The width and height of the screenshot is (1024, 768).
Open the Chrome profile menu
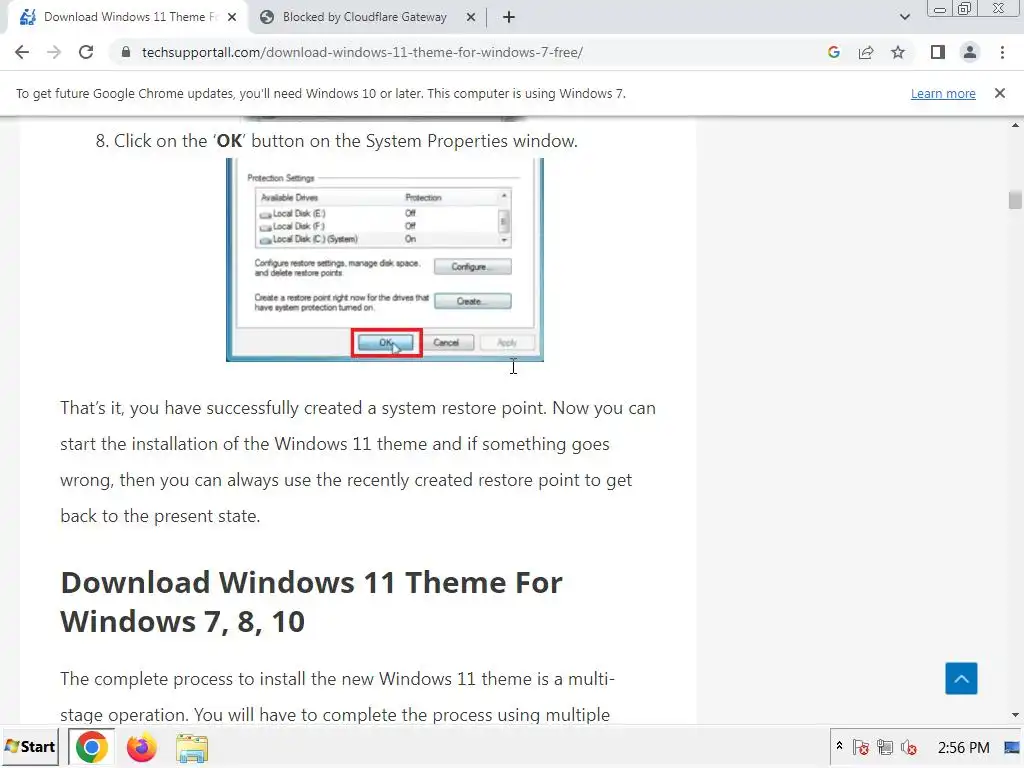[970, 52]
